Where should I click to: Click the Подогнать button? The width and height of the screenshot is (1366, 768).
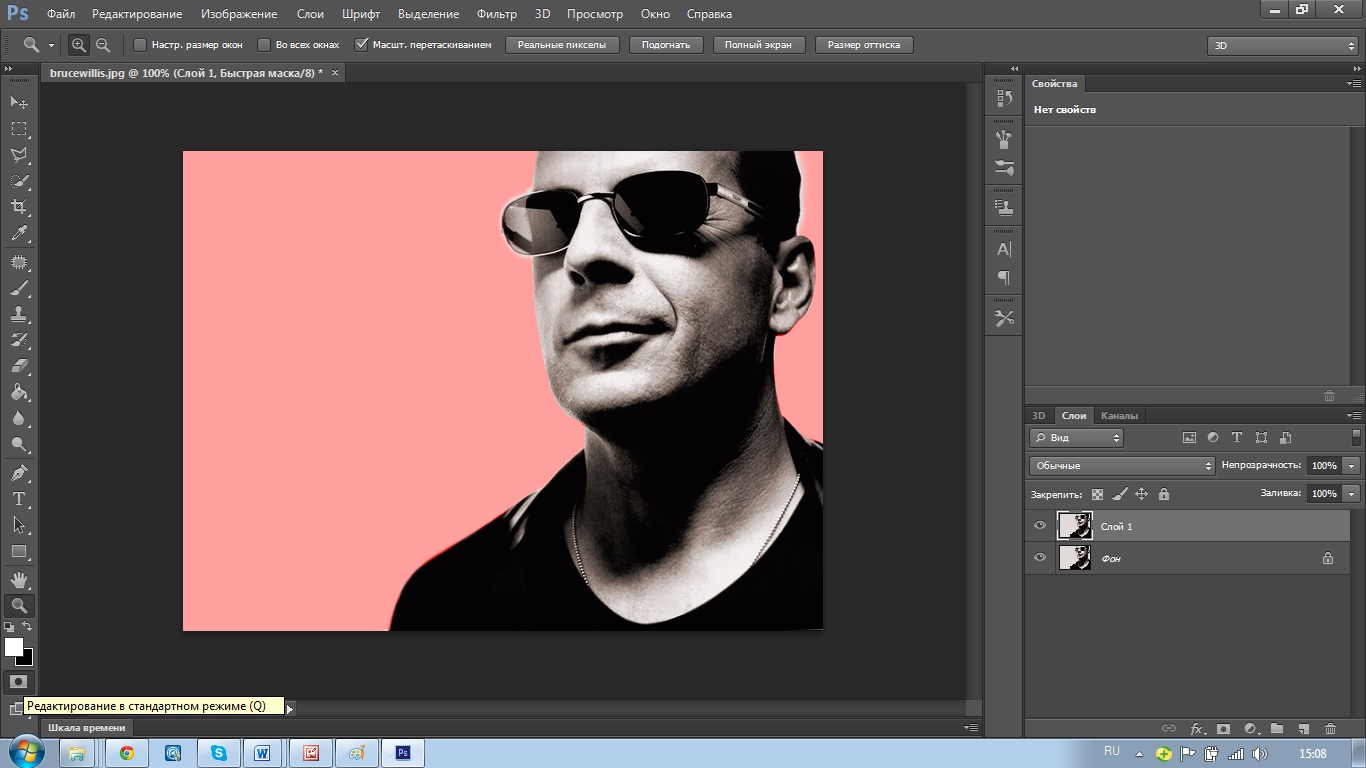666,45
